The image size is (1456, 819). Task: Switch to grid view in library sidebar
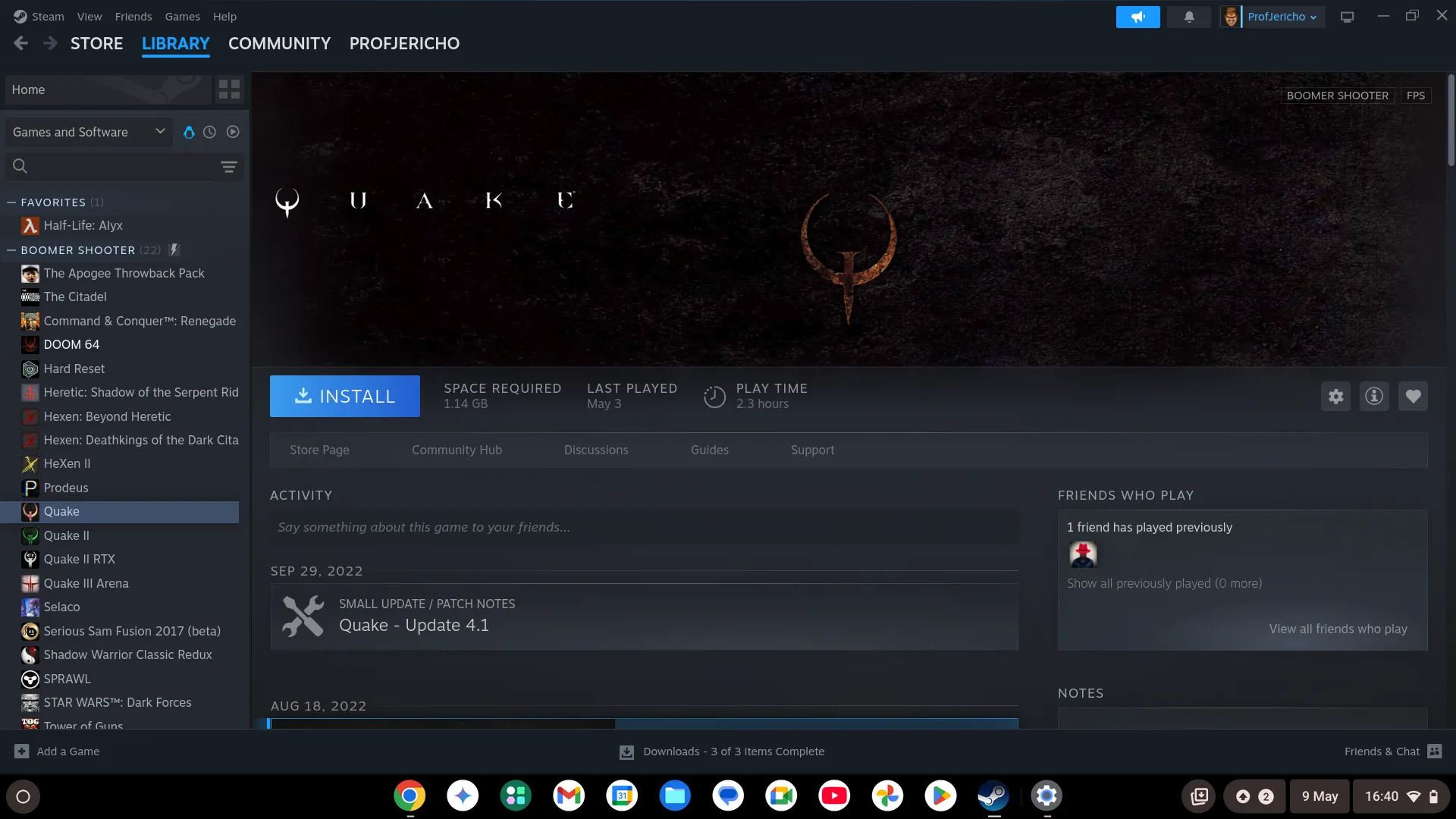coord(229,89)
